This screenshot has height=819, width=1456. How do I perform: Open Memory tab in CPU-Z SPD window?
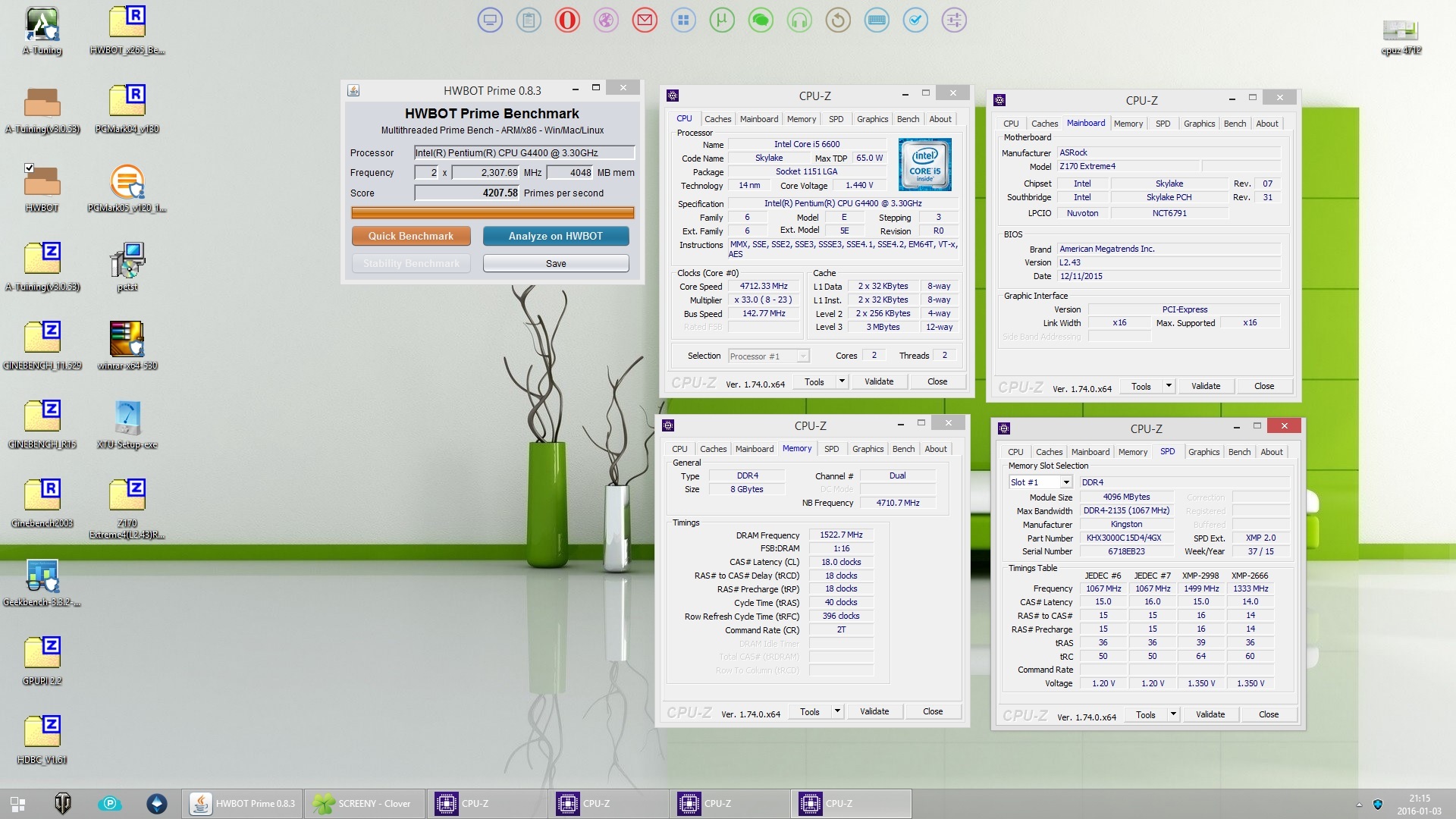1132,452
